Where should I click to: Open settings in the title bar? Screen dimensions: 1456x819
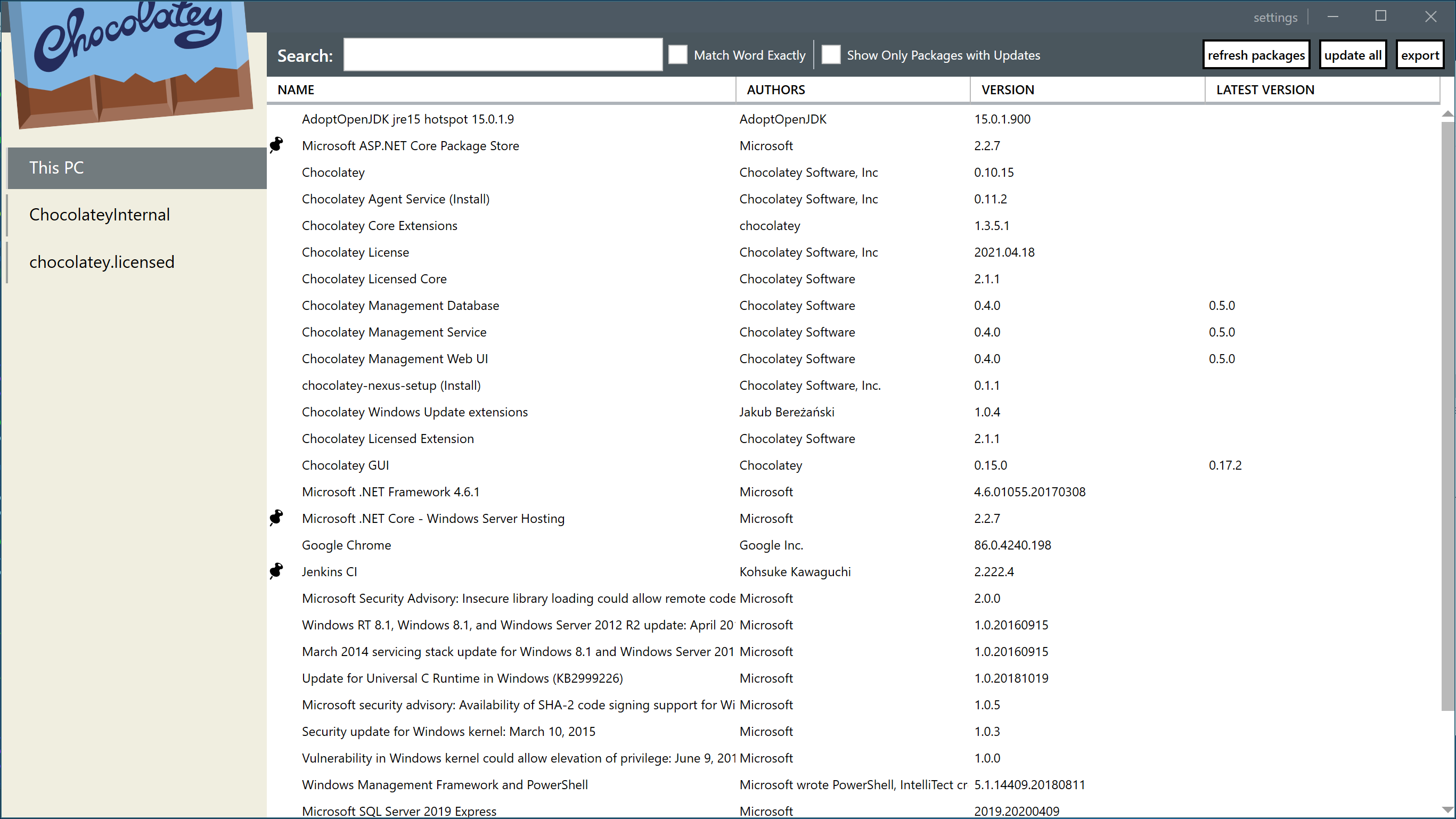pyautogui.click(x=1275, y=18)
